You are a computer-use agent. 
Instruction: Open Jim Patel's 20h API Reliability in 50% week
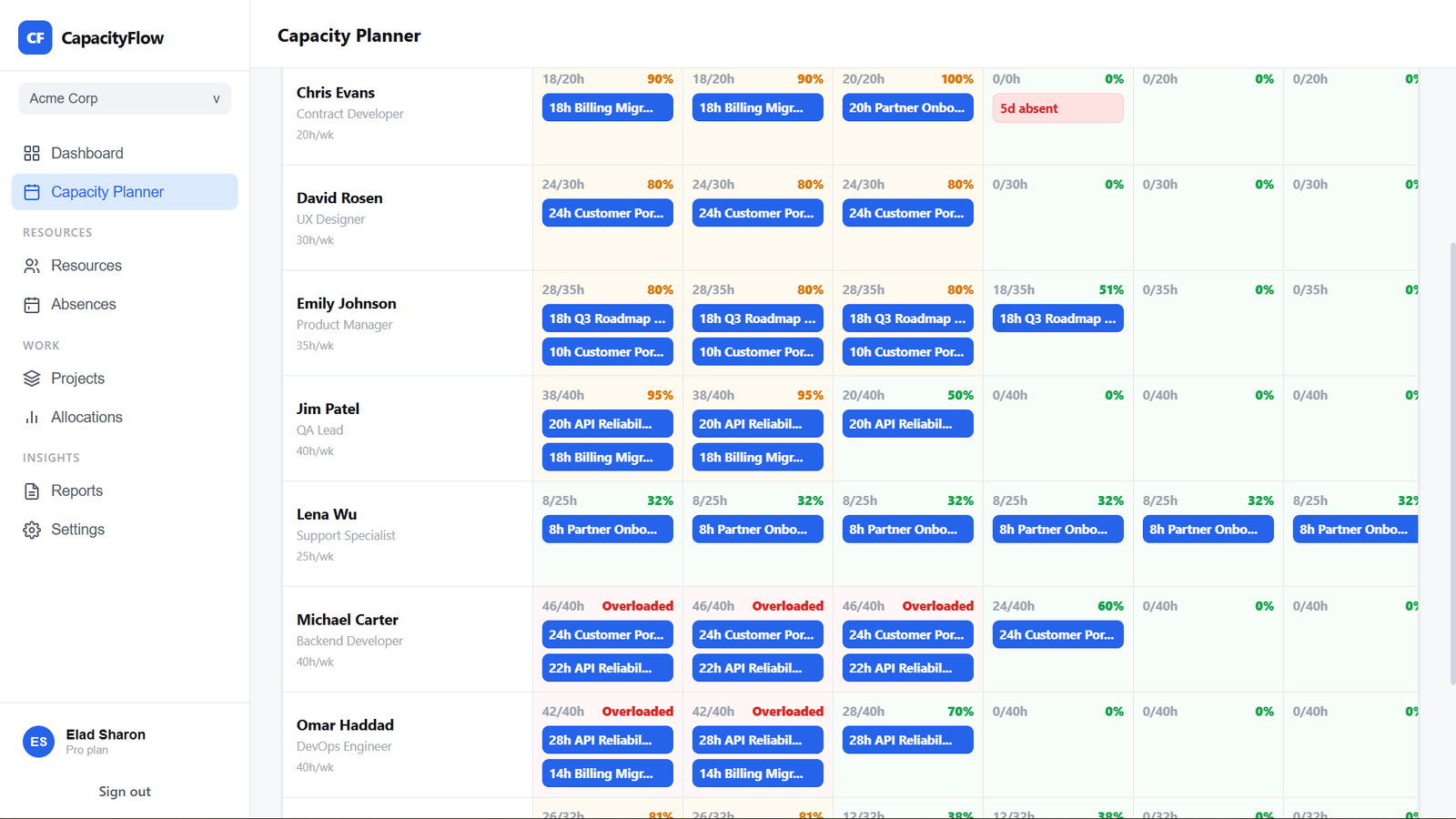[x=907, y=424]
